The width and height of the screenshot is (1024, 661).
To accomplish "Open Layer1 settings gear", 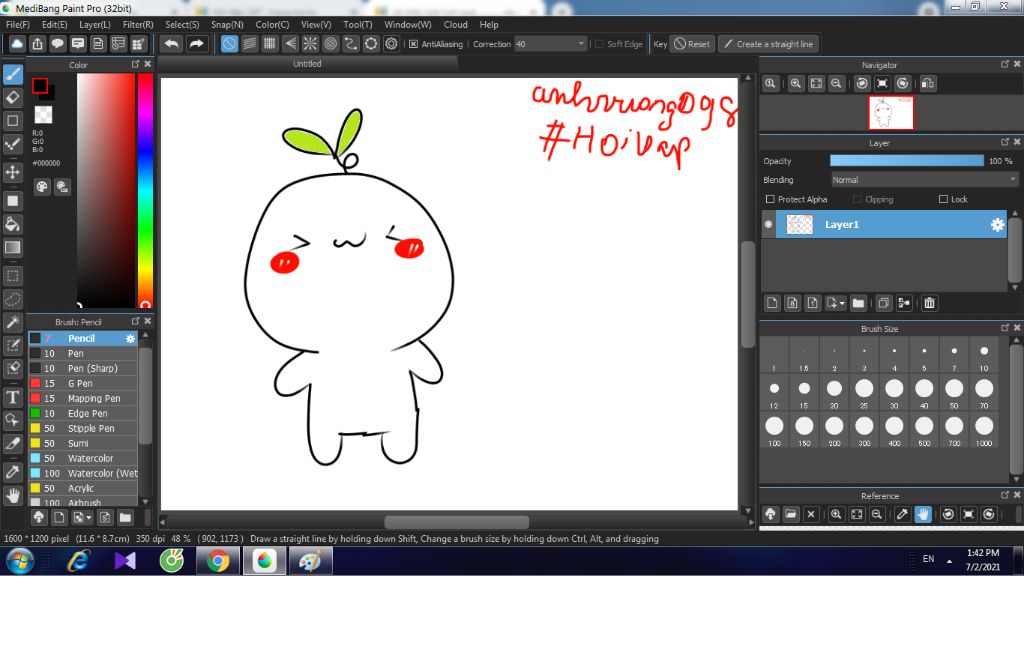I will [997, 225].
